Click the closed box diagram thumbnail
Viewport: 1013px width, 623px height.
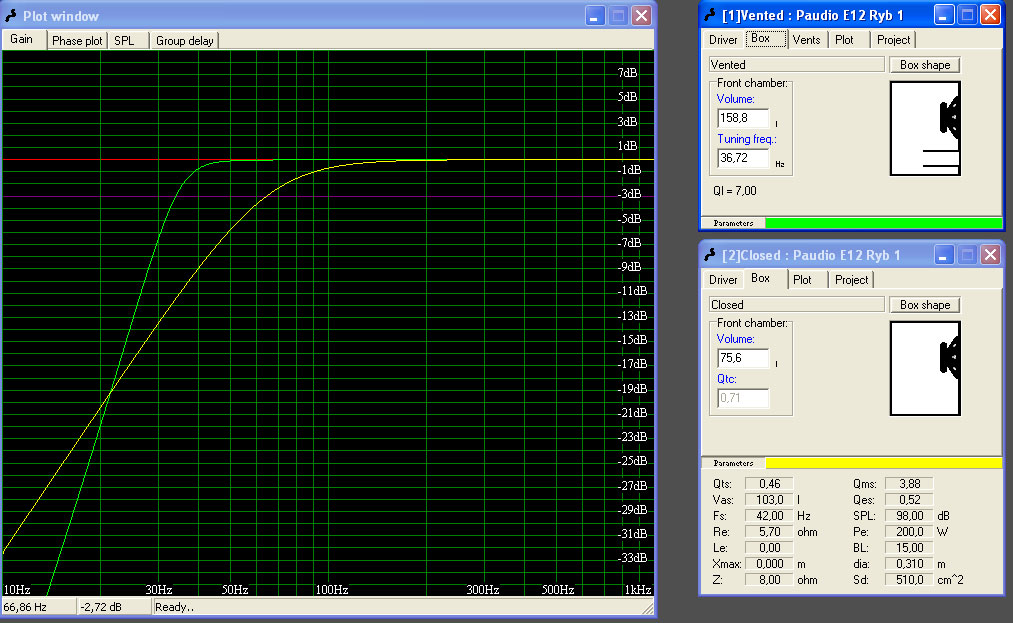pos(925,368)
